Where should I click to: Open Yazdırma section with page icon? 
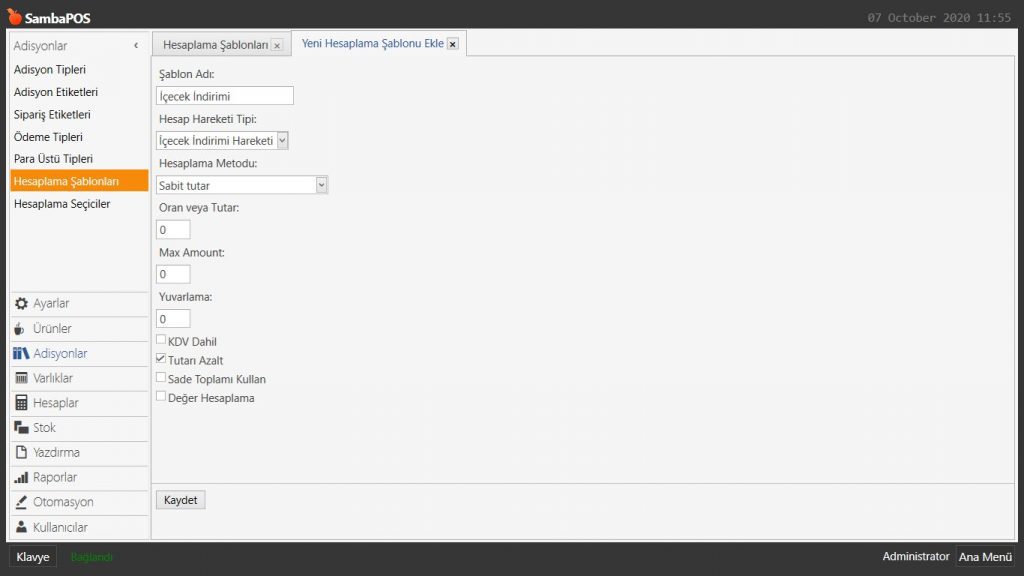point(22,453)
